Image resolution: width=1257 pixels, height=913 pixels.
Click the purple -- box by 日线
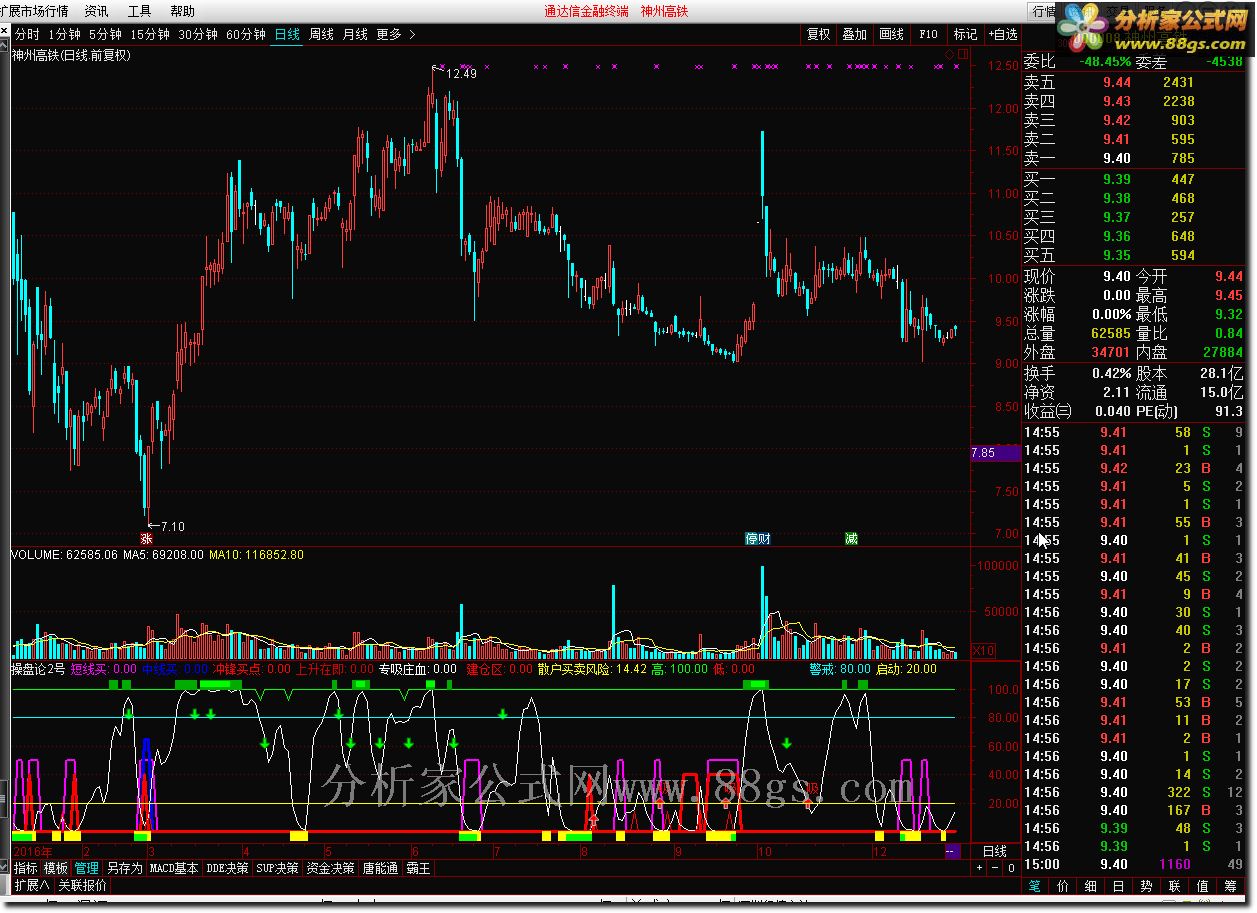coord(952,851)
